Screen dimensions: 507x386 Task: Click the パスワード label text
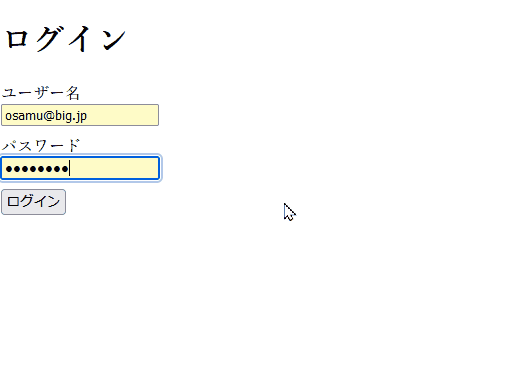tap(41, 146)
